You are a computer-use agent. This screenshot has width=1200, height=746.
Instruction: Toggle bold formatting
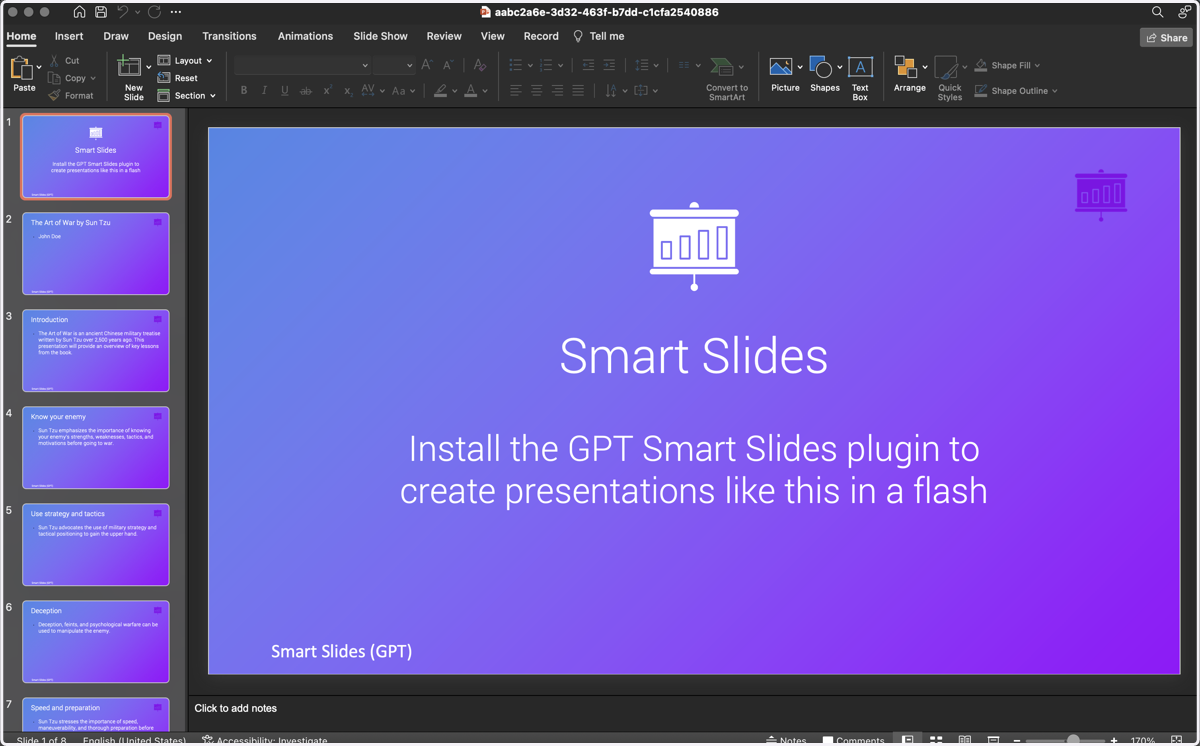coord(244,91)
